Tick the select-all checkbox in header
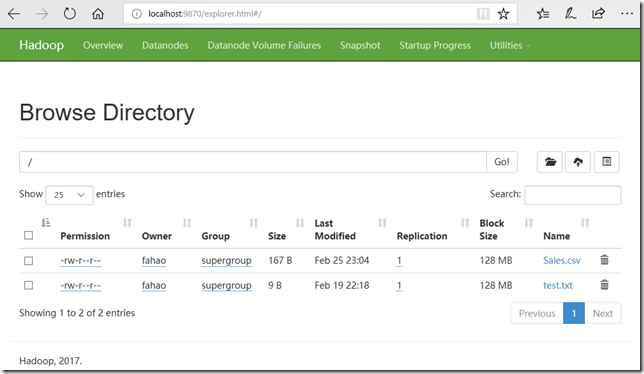644x374 pixels. (28, 235)
